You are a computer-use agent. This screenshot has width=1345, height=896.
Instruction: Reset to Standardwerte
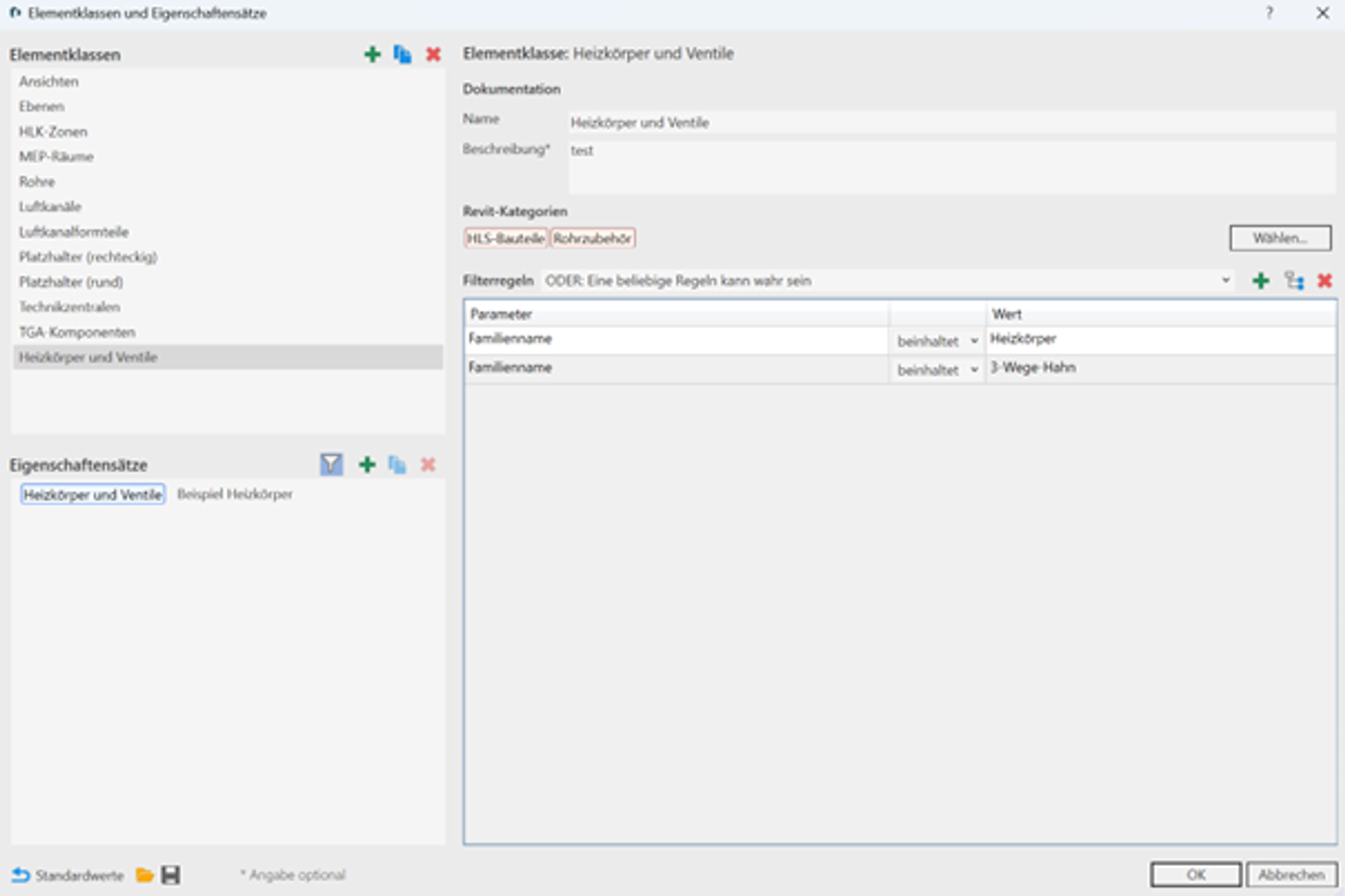coord(67,875)
